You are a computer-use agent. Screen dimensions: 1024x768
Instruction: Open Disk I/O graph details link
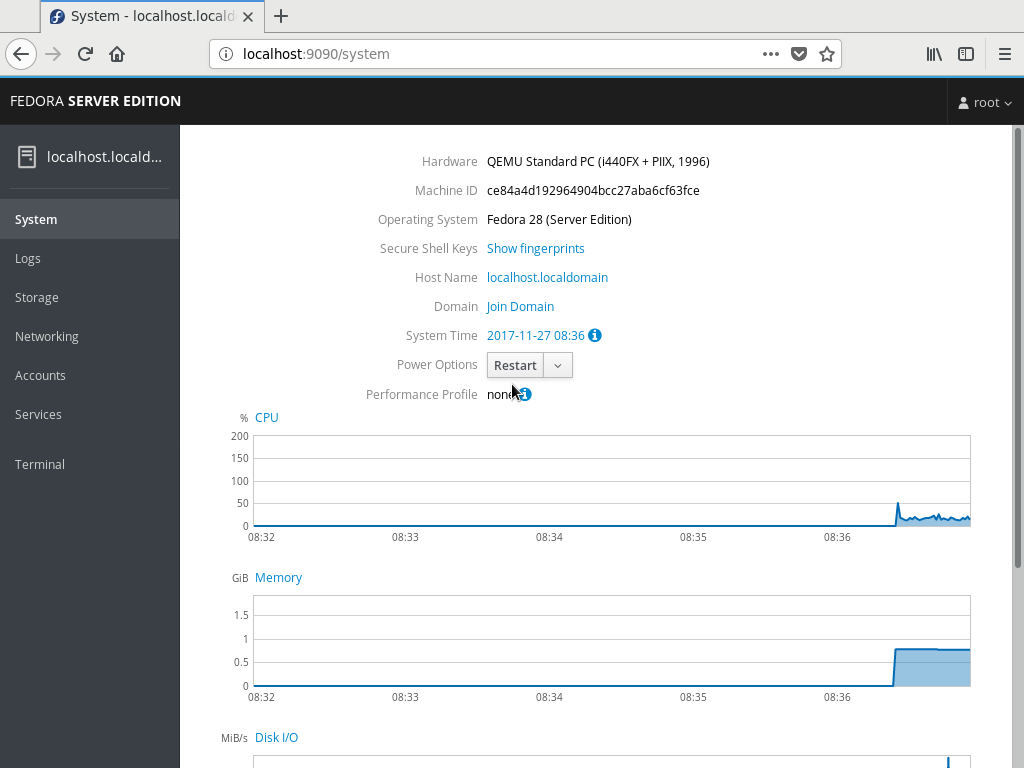coord(276,737)
